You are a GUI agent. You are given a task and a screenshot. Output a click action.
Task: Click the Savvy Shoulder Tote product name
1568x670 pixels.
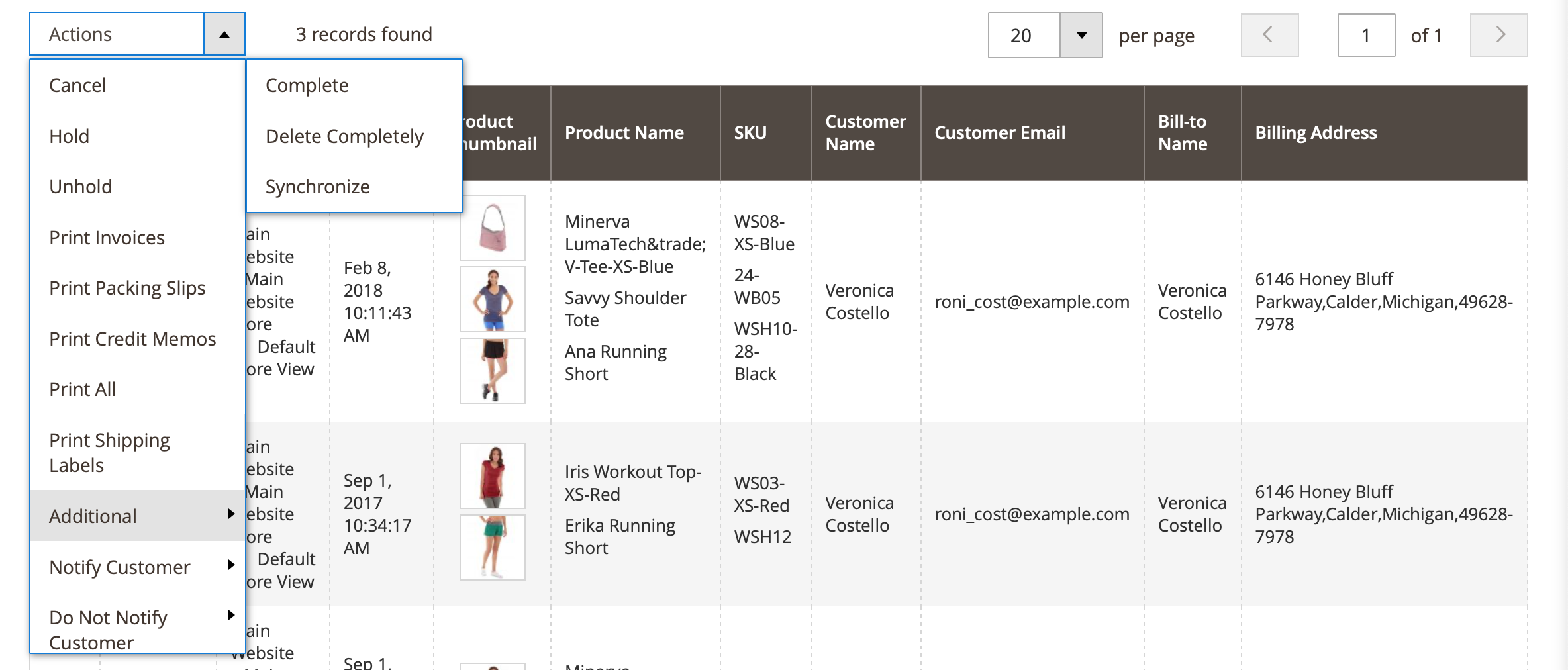625,309
